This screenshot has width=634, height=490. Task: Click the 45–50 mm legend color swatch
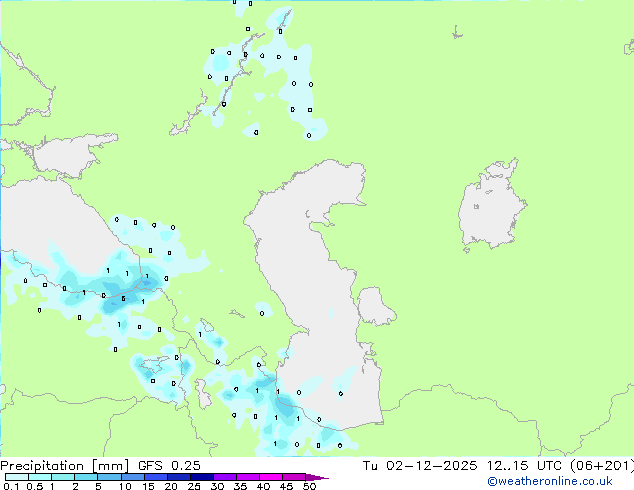point(294,477)
